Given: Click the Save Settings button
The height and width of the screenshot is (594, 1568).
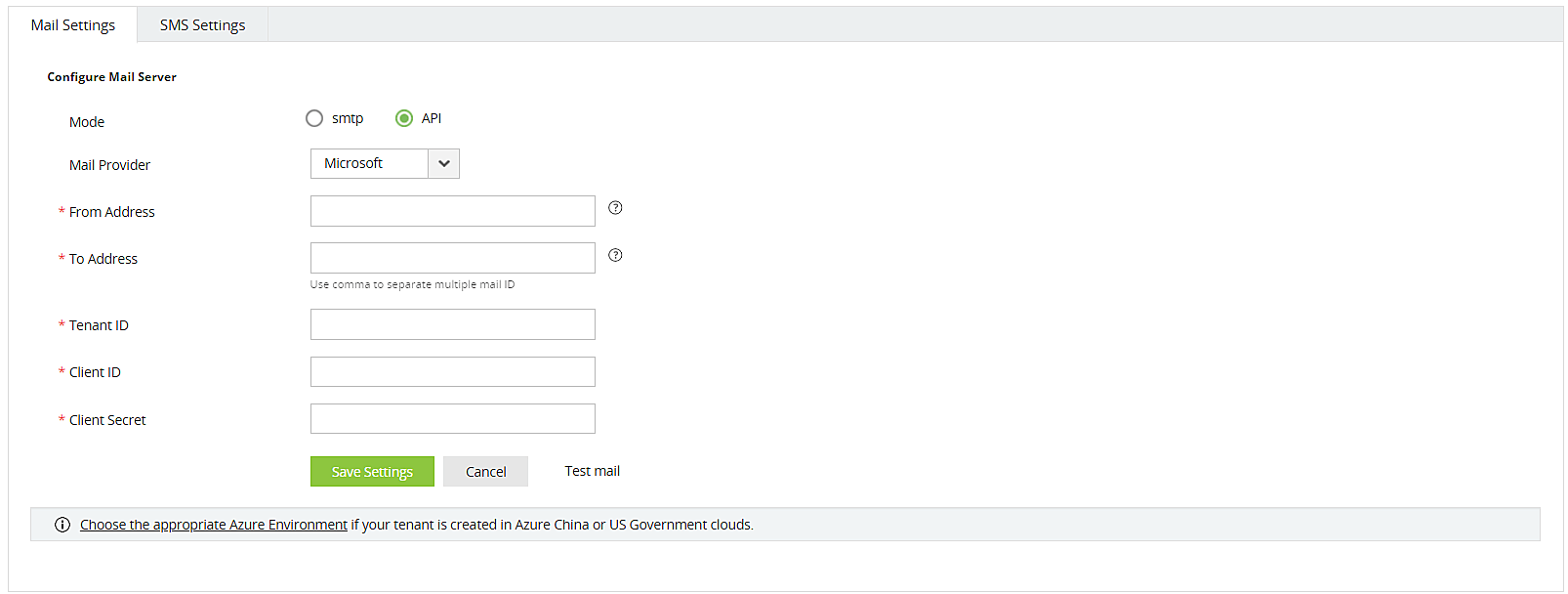Looking at the screenshot, I should pyautogui.click(x=372, y=471).
